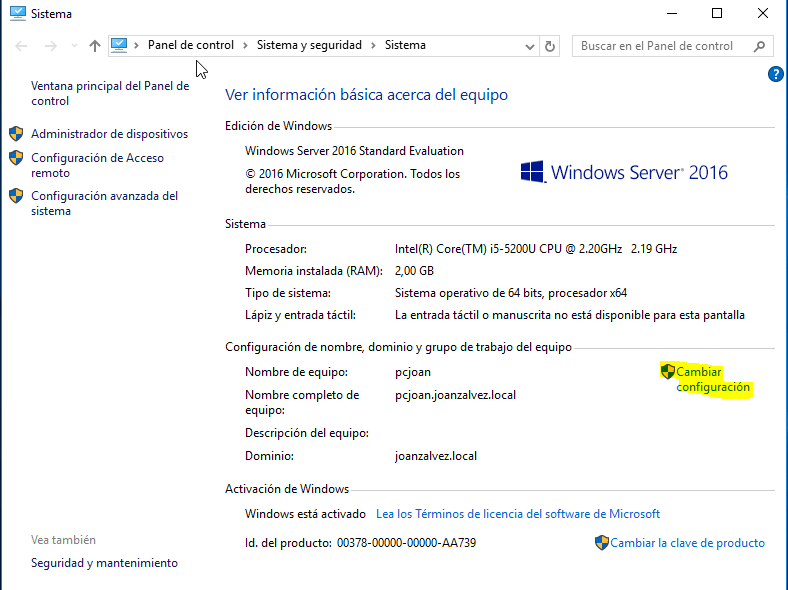Click the refresh button in address bar
The height and width of the screenshot is (590, 788).
point(550,46)
